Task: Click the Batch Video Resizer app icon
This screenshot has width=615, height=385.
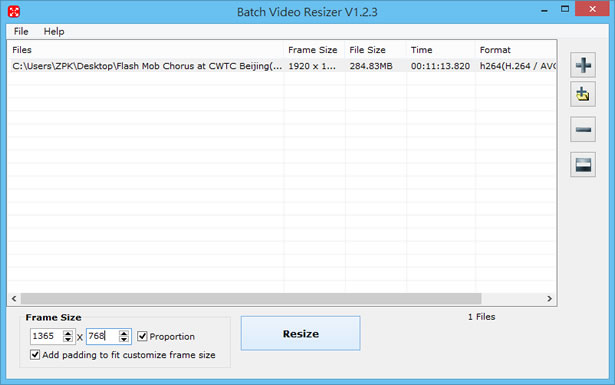Action: click(x=14, y=11)
